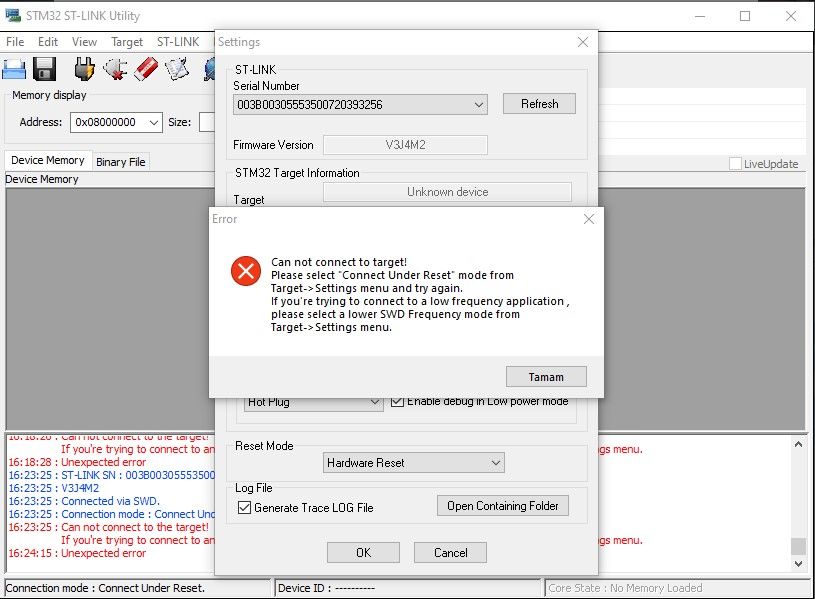Click the Disconnect from target icon
The image size is (815, 599).
[115, 69]
